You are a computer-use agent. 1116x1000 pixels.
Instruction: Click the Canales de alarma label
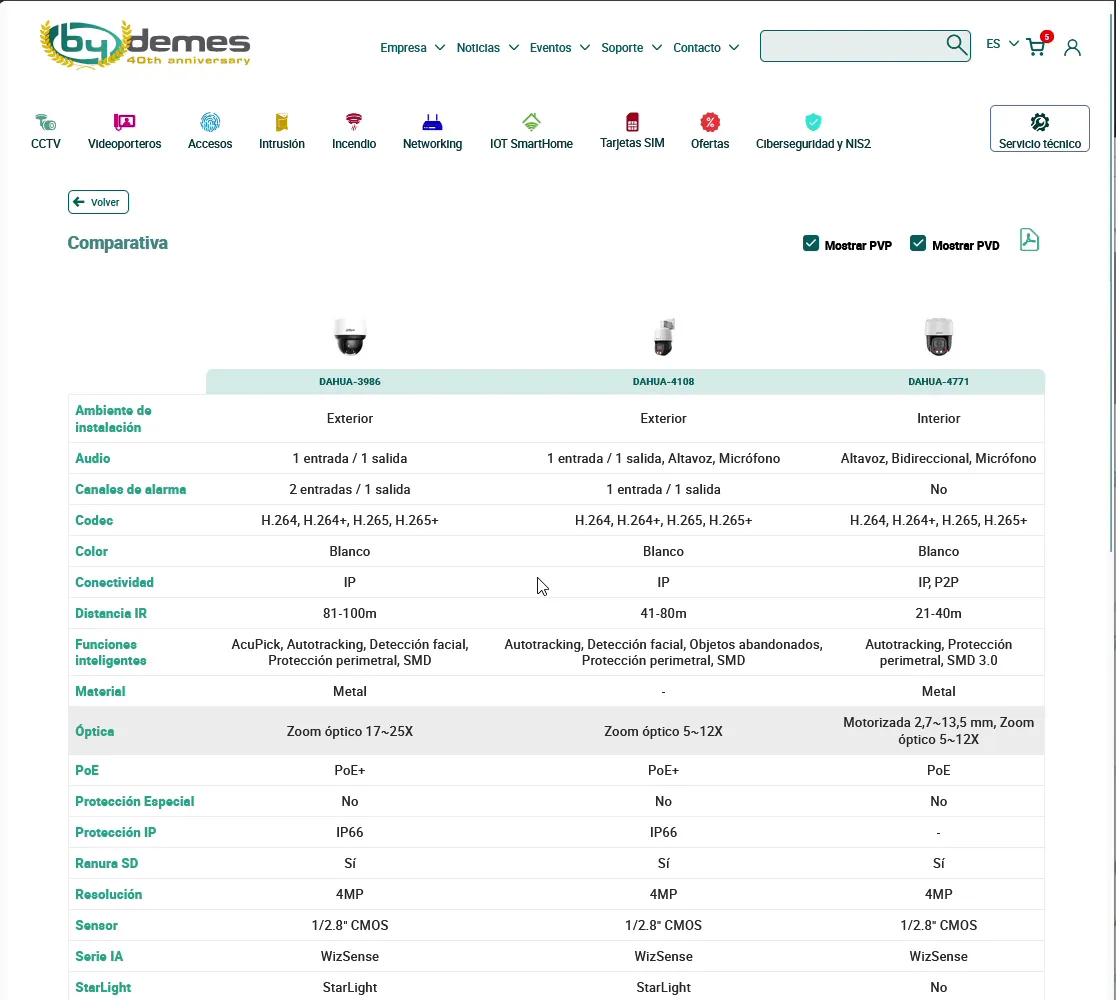130,490
